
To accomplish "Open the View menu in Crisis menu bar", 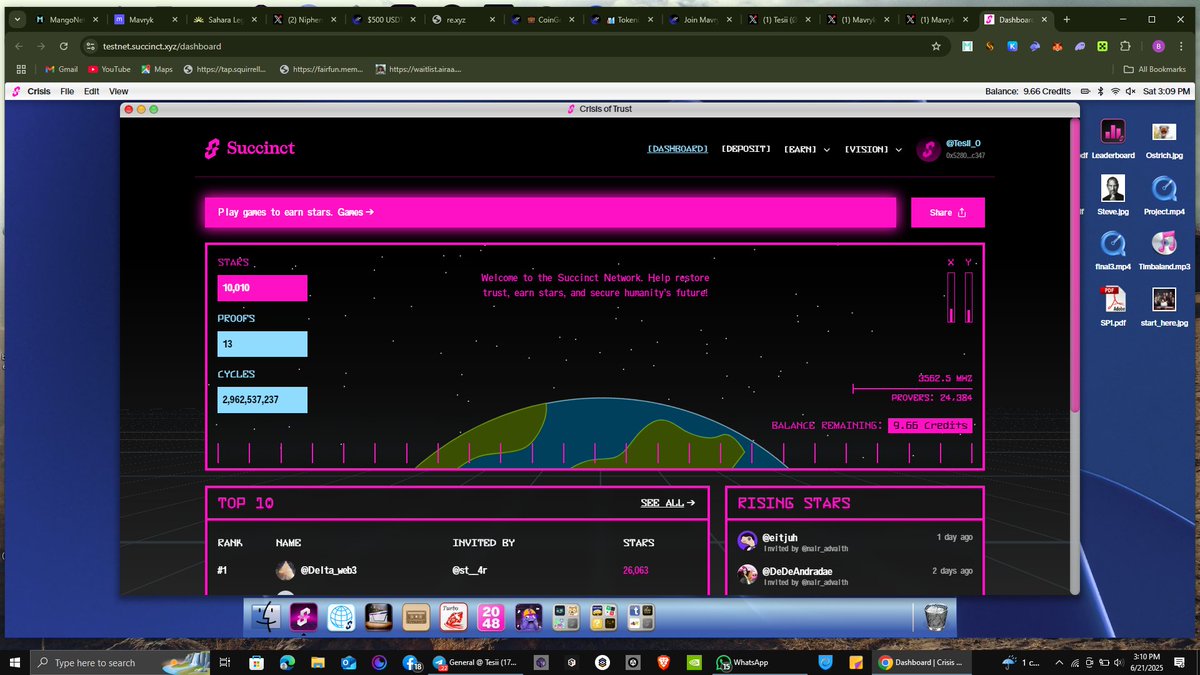I will pos(118,91).
